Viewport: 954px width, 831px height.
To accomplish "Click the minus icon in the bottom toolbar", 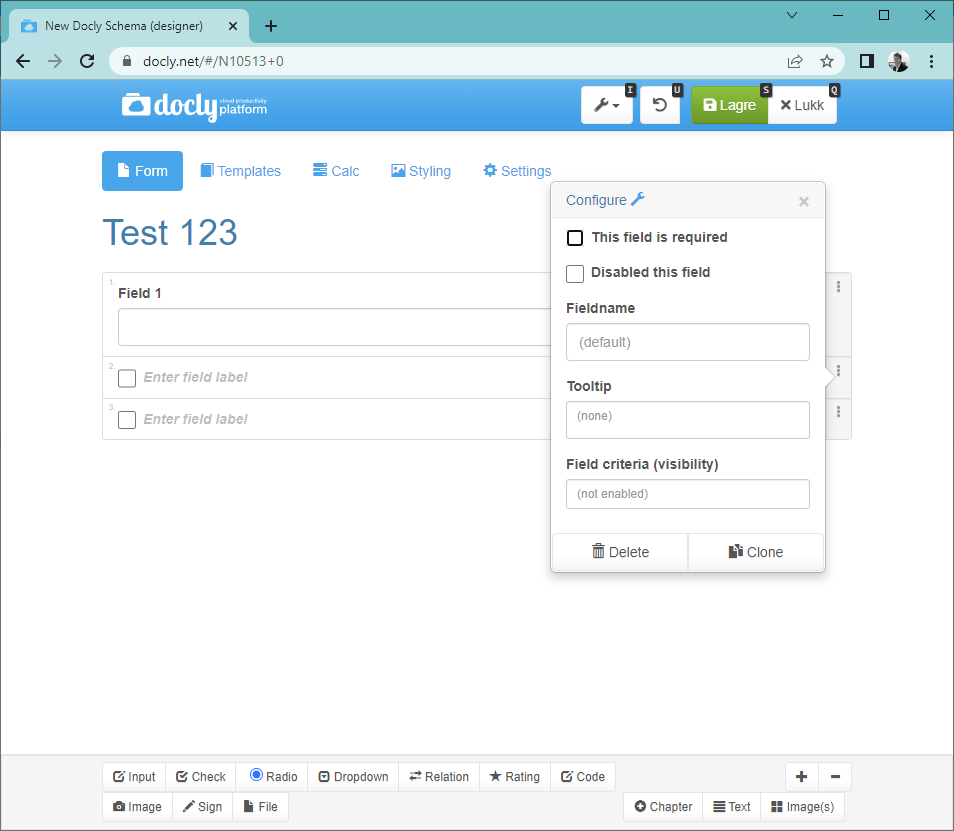I will click(836, 776).
